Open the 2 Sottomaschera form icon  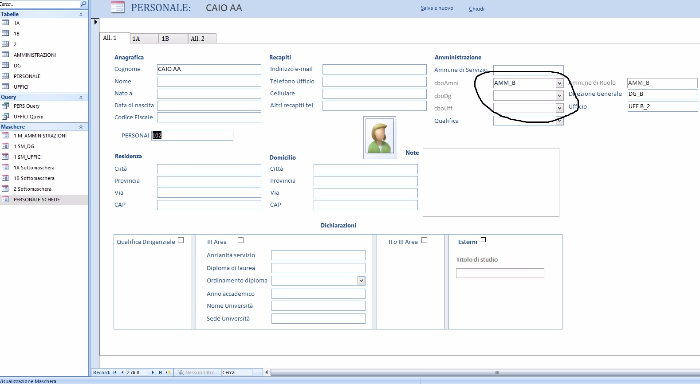pos(5,188)
